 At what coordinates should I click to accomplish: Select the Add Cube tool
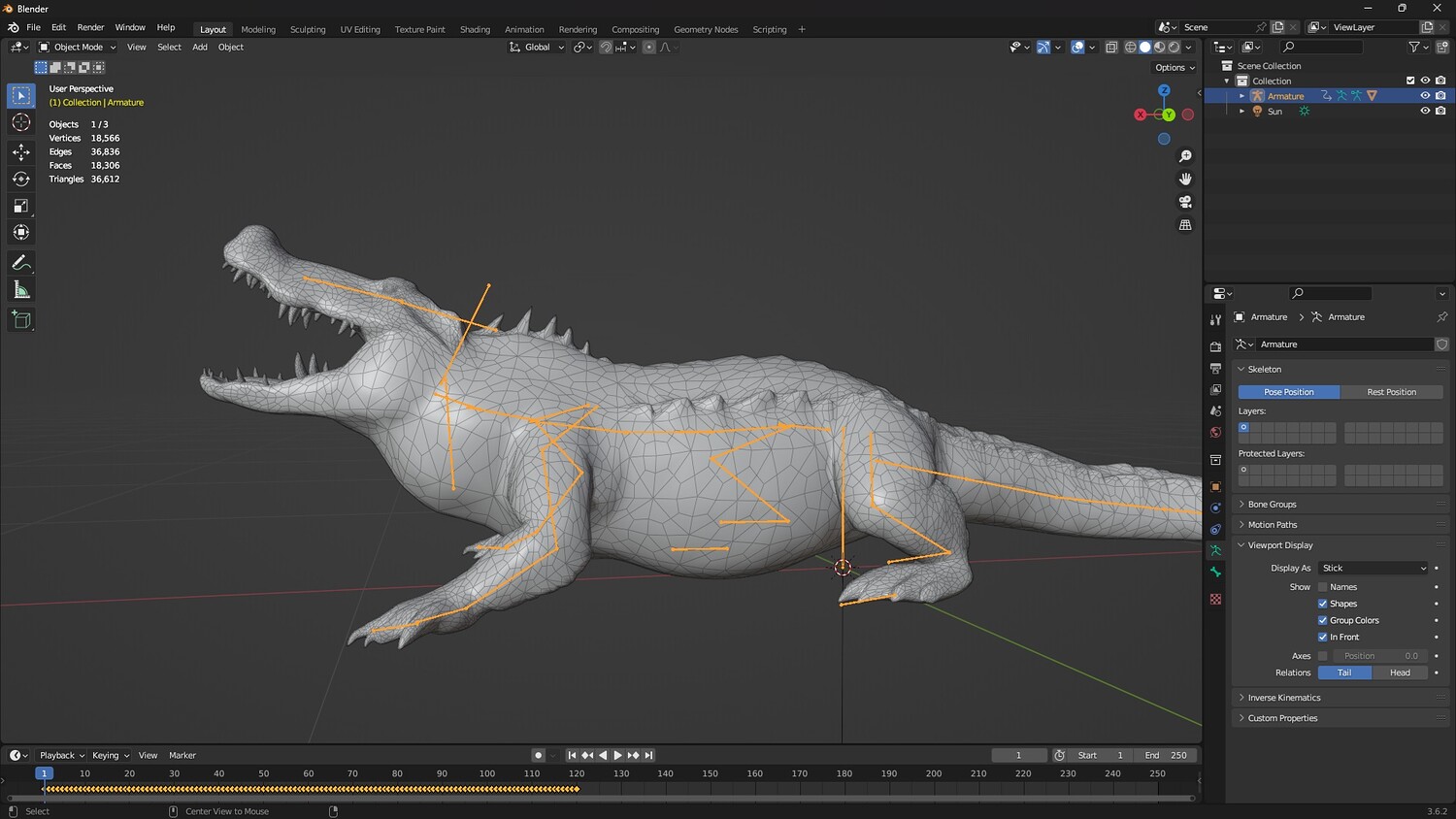coord(21,320)
